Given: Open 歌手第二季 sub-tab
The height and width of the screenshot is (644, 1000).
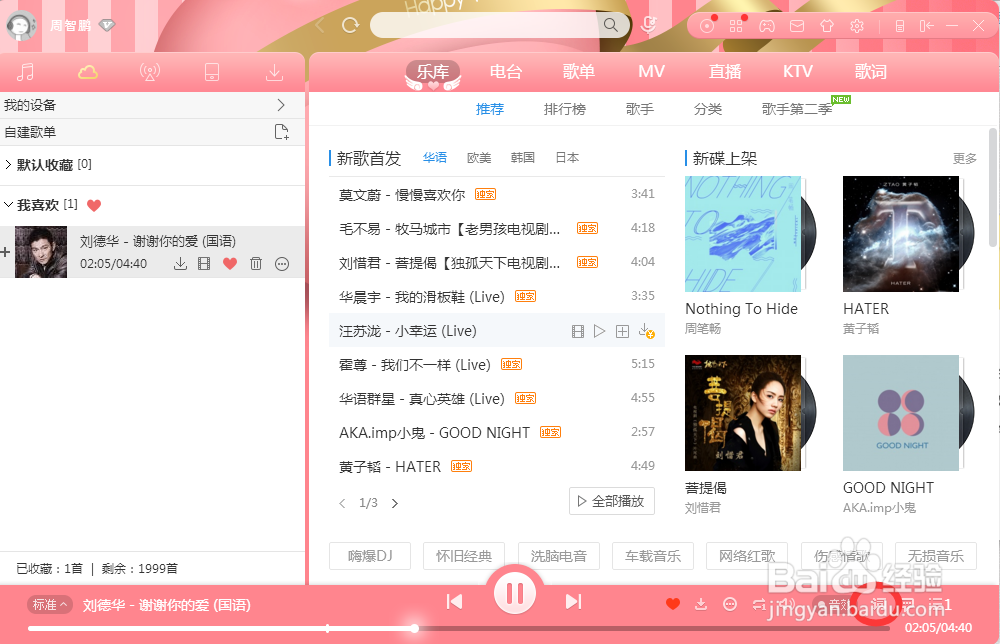Looking at the screenshot, I should [x=797, y=109].
